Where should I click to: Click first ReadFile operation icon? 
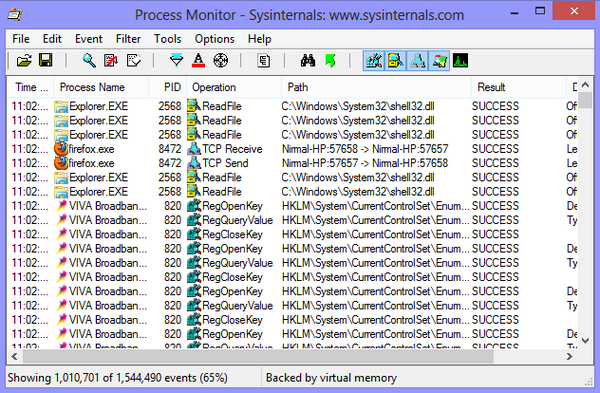(x=194, y=106)
